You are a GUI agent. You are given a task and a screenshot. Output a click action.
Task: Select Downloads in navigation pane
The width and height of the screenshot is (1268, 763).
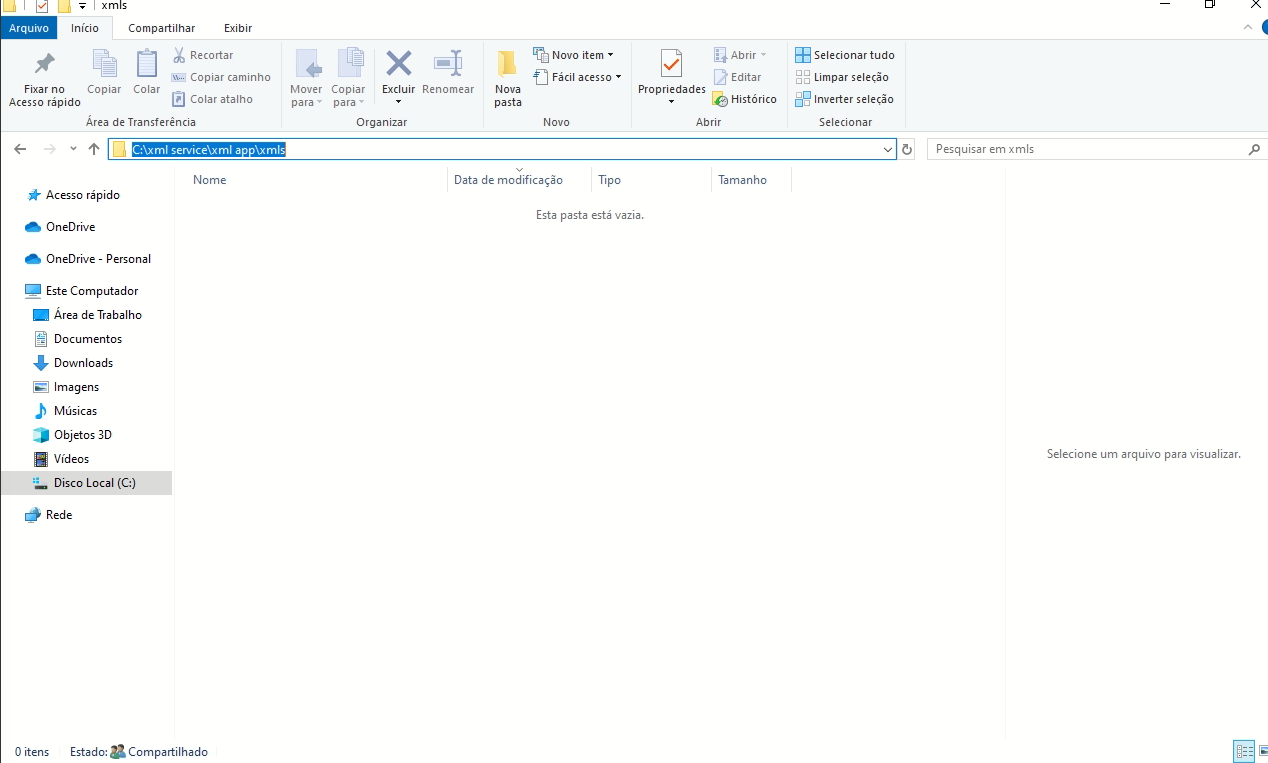click(83, 363)
